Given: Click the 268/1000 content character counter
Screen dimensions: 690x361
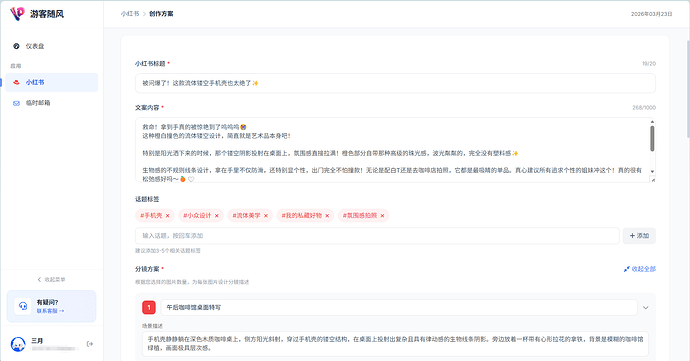Looking at the screenshot, I should pyautogui.click(x=644, y=107).
